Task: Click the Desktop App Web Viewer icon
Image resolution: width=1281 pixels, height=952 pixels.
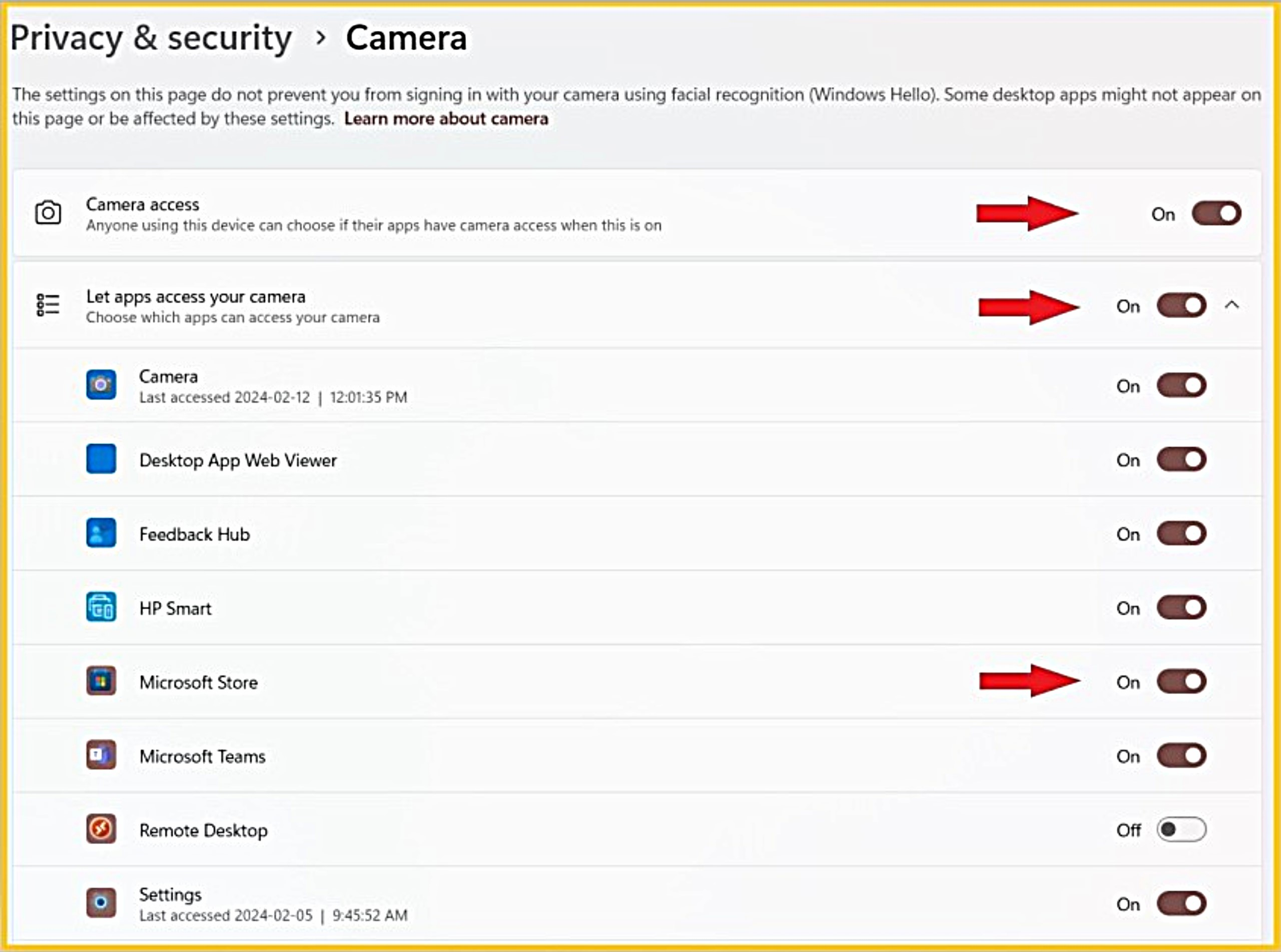Action: coord(101,459)
